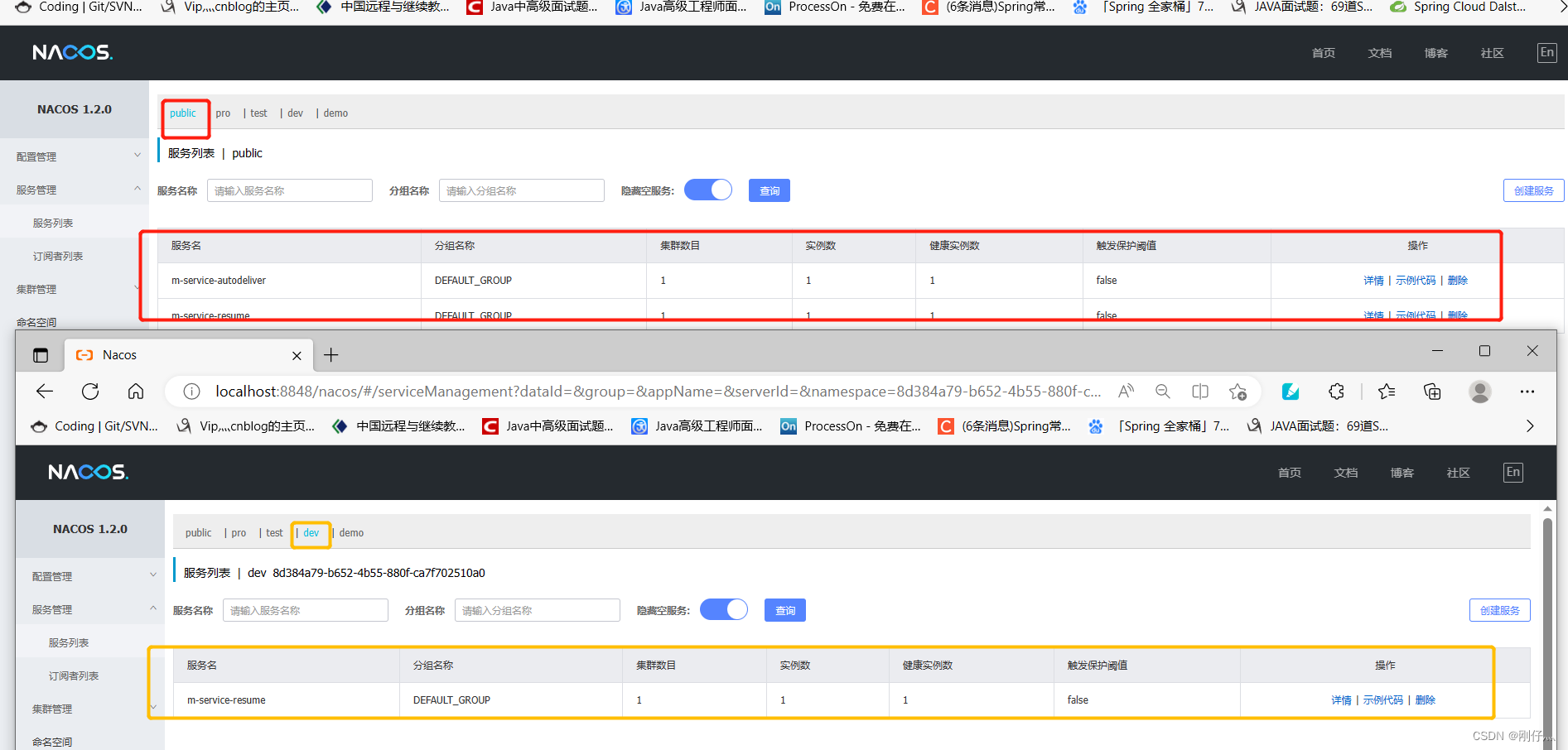Viewport: 1568px width, 750px height.
Task: Toggle 隐藏空服务 switch in front window
Action: tap(724, 610)
